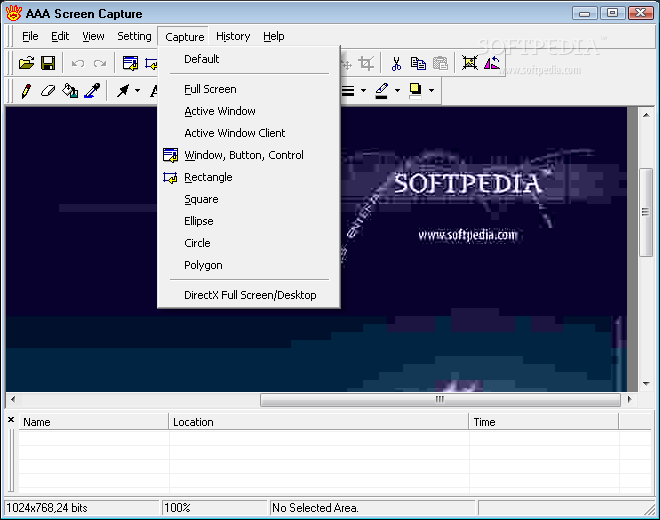Close the open Capture menu
Screen dimensions: 660x520
184,37
